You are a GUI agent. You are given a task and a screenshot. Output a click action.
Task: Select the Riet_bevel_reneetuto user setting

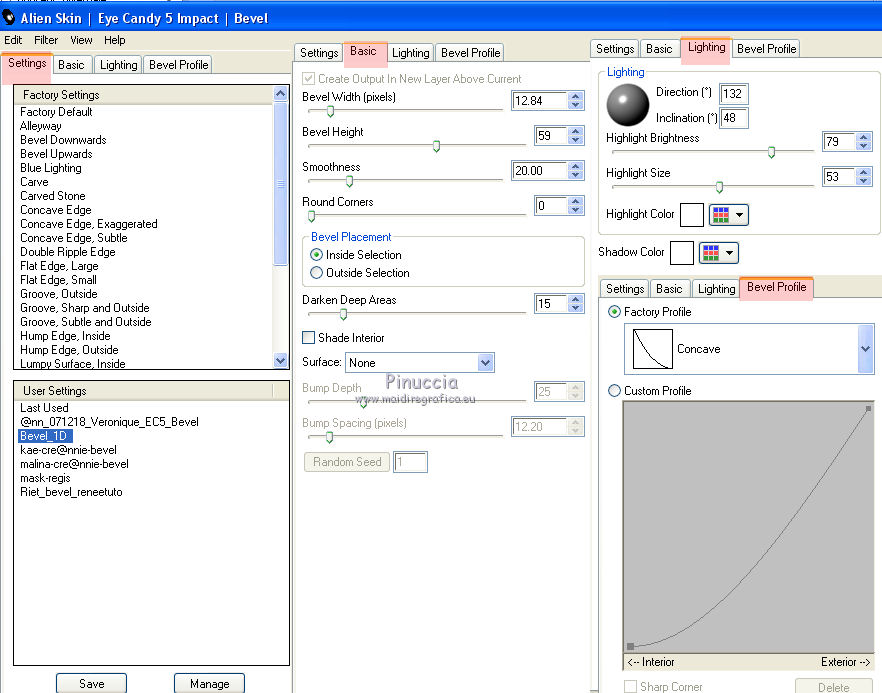[71, 492]
